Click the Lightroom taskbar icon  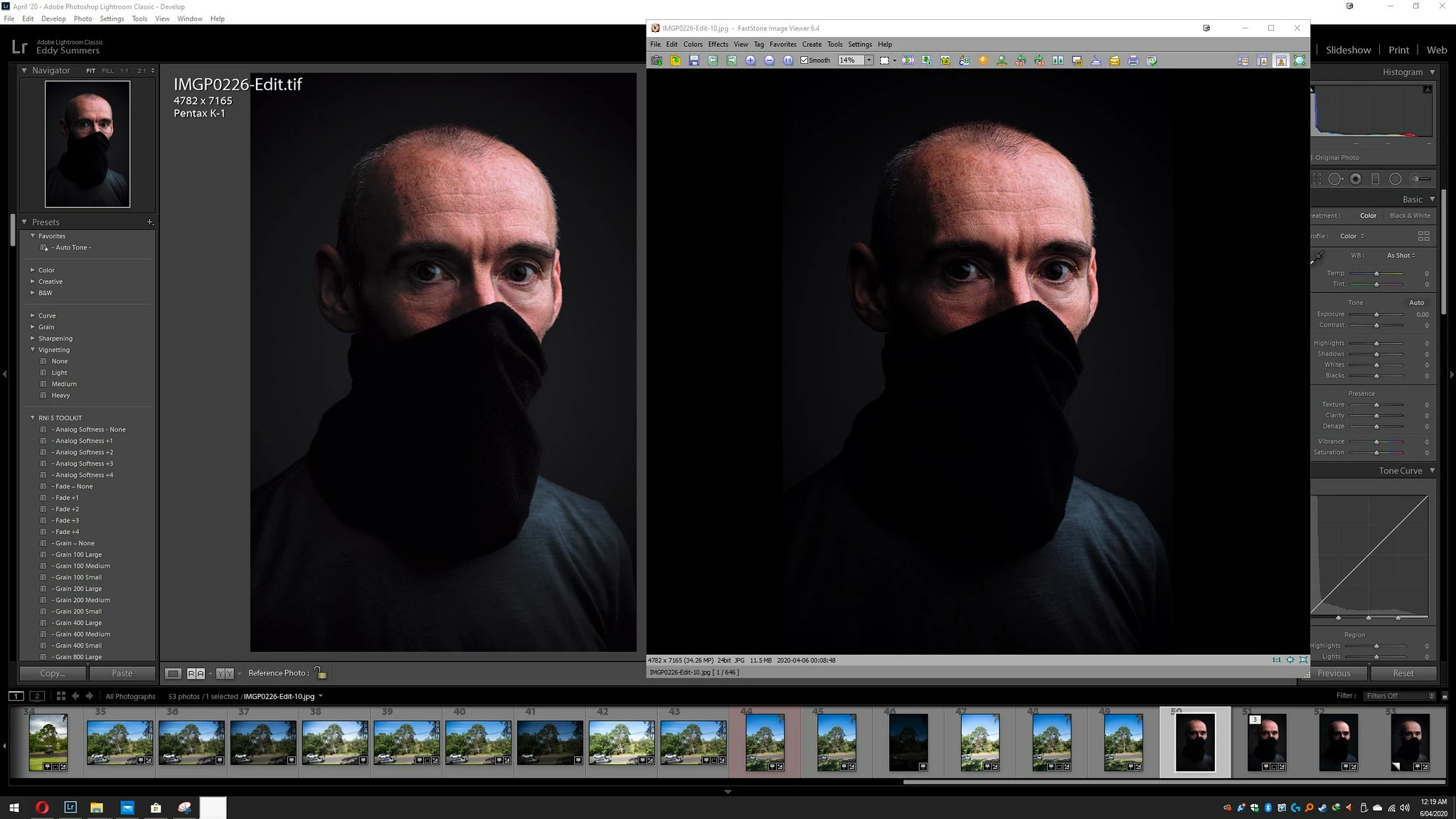coord(70,807)
